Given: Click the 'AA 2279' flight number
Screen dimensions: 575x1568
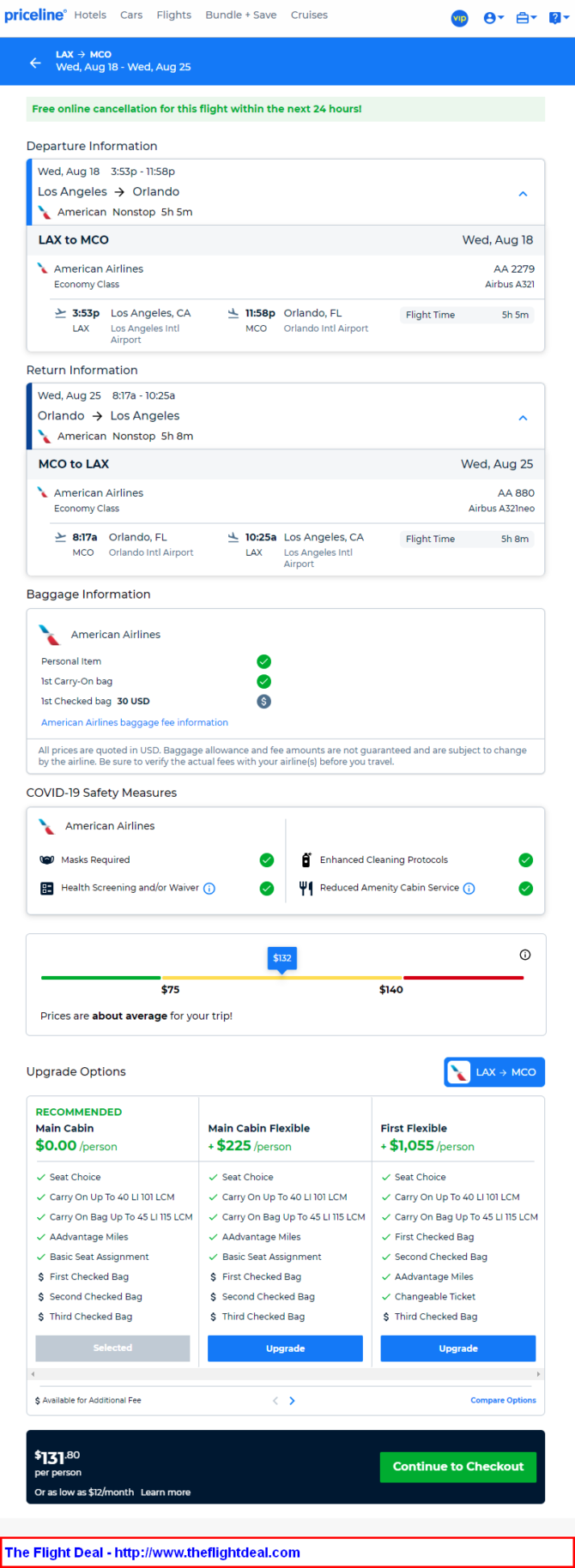Looking at the screenshot, I should pyautogui.click(x=514, y=268).
